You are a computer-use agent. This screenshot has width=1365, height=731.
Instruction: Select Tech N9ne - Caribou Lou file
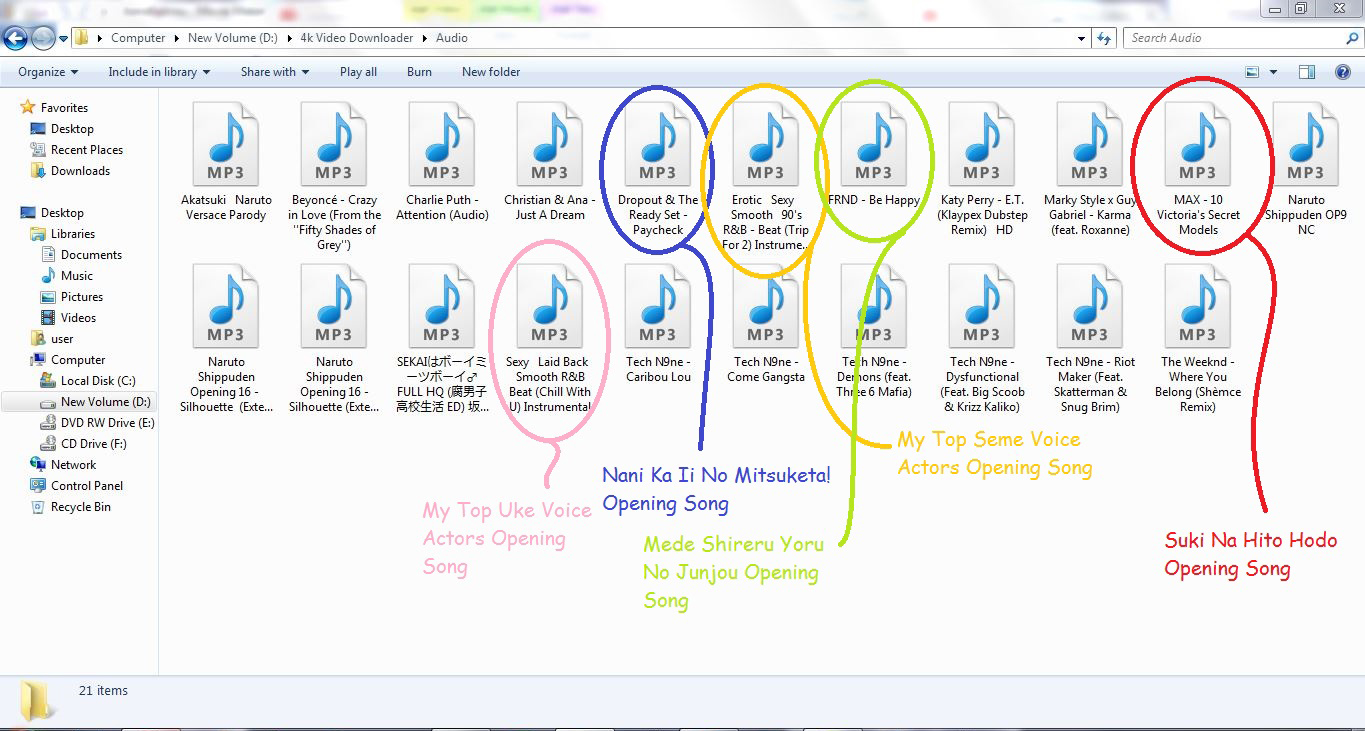click(x=658, y=325)
